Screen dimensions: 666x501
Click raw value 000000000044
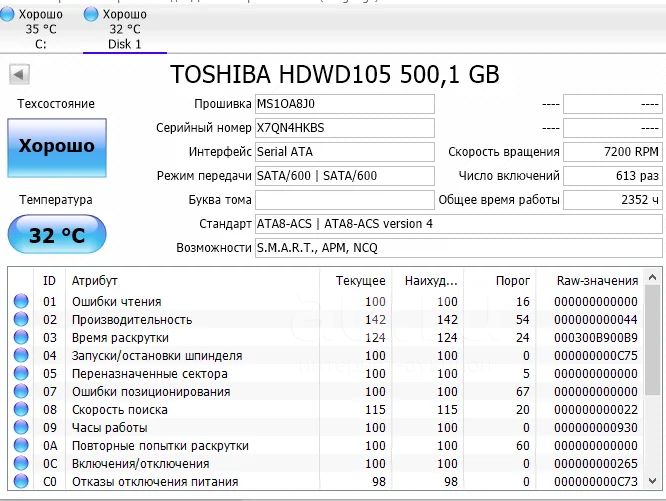coord(595,320)
